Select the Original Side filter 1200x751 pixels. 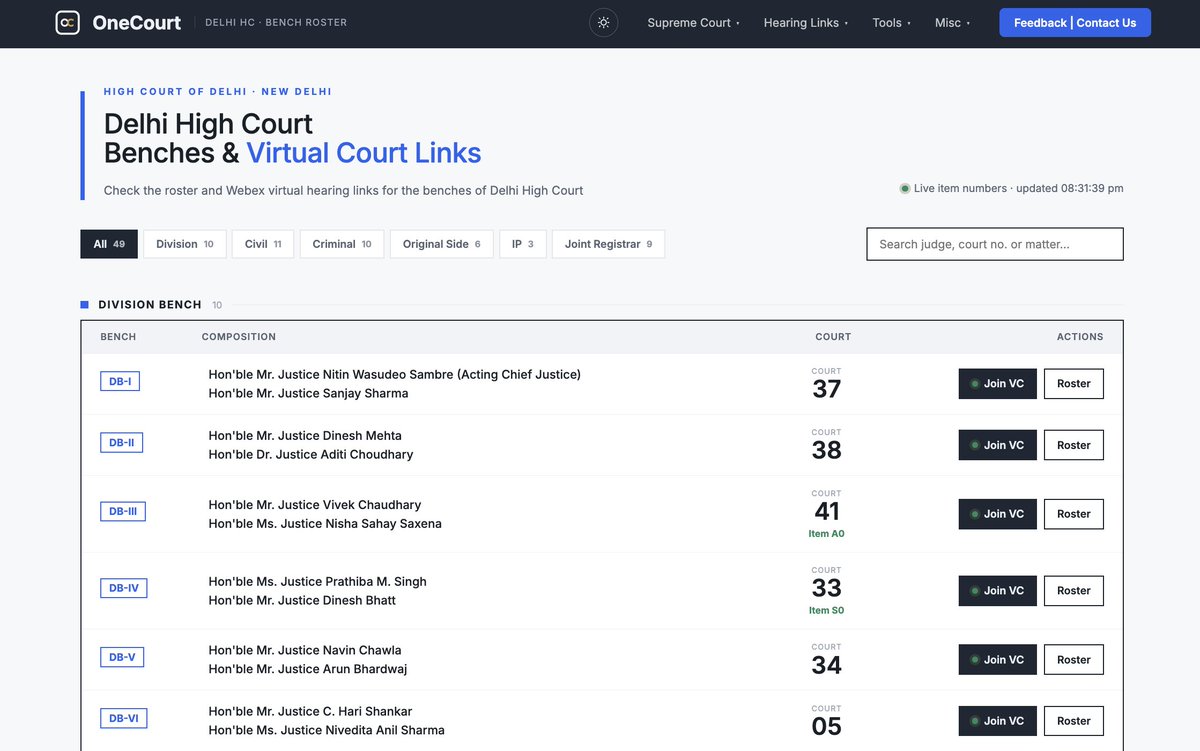[x=442, y=244]
